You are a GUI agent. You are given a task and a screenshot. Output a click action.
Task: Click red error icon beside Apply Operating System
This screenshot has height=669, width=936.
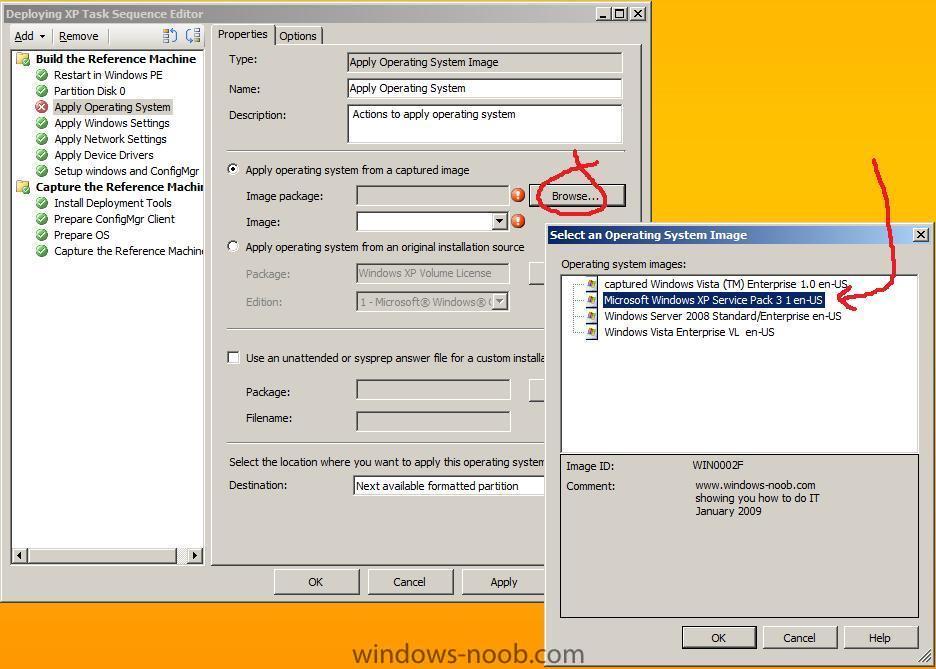42,107
